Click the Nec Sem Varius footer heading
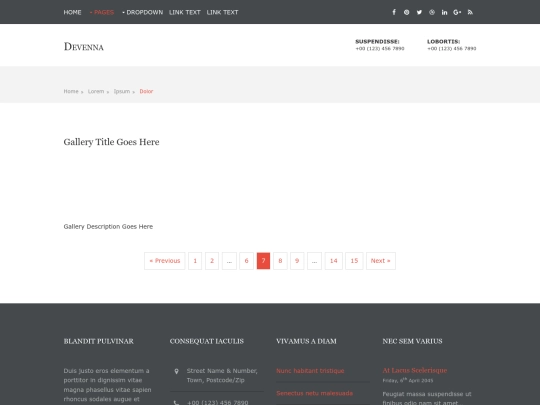The image size is (540, 405). [412, 341]
